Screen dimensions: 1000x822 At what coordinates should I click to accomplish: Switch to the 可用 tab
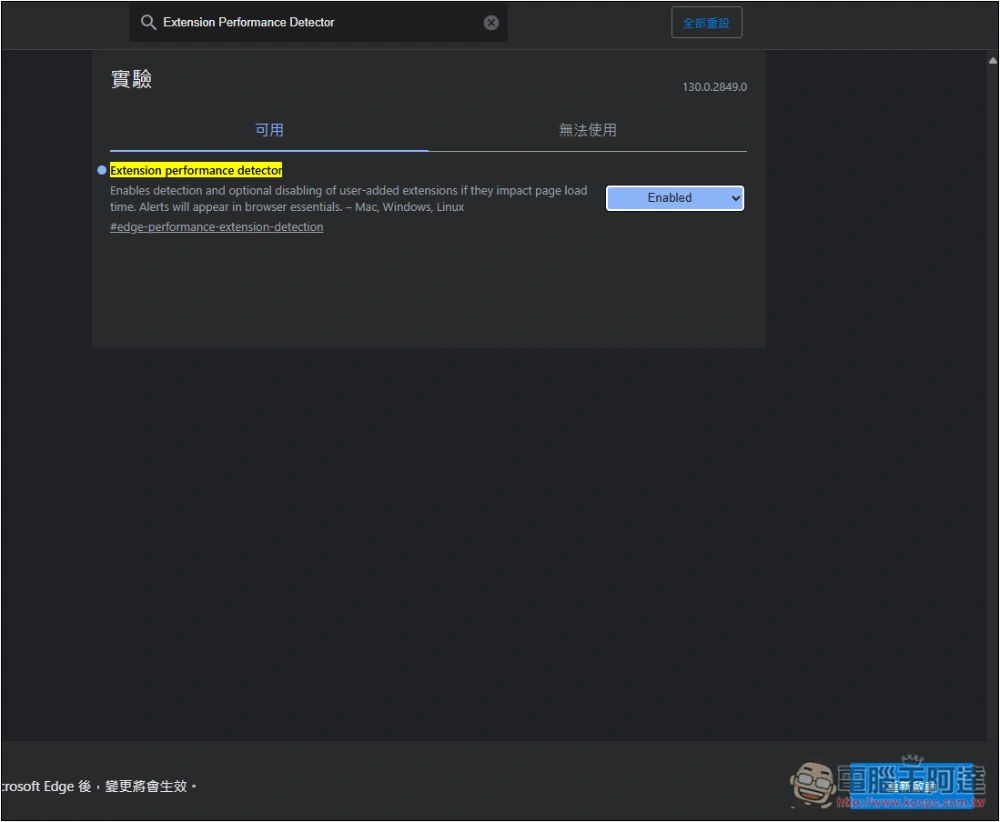pyautogui.click(x=269, y=130)
